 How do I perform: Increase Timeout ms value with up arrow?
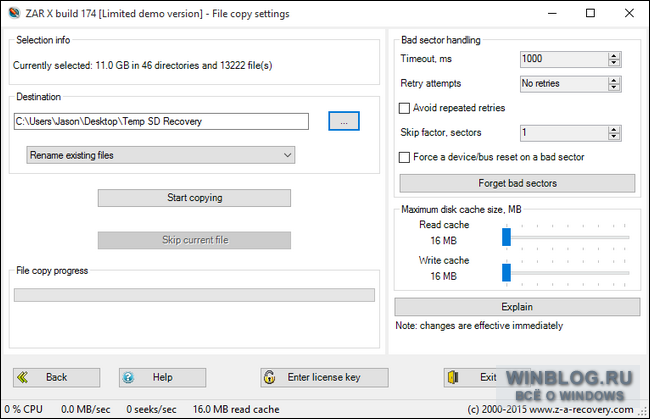(614, 56)
